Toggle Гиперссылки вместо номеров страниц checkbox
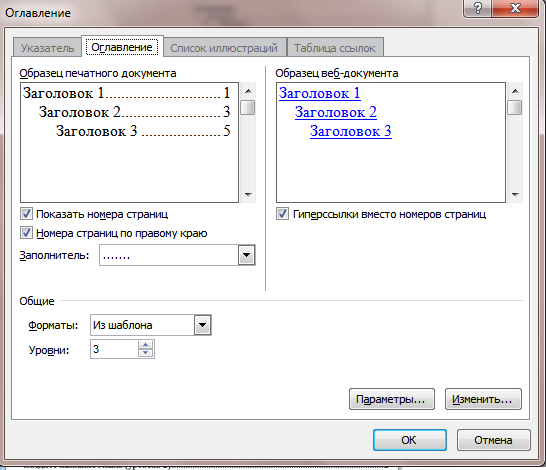 [282, 214]
